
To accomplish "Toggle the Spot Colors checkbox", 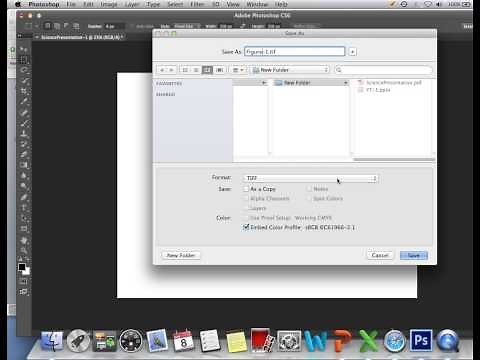I will (309, 199).
